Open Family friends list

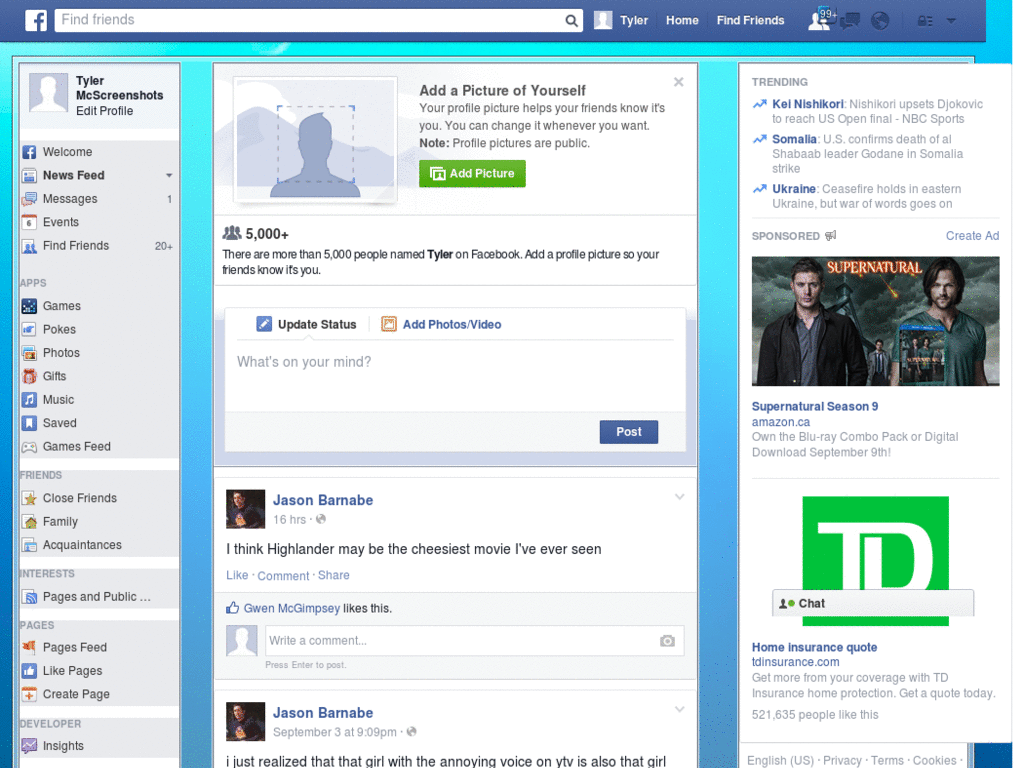[60, 522]
